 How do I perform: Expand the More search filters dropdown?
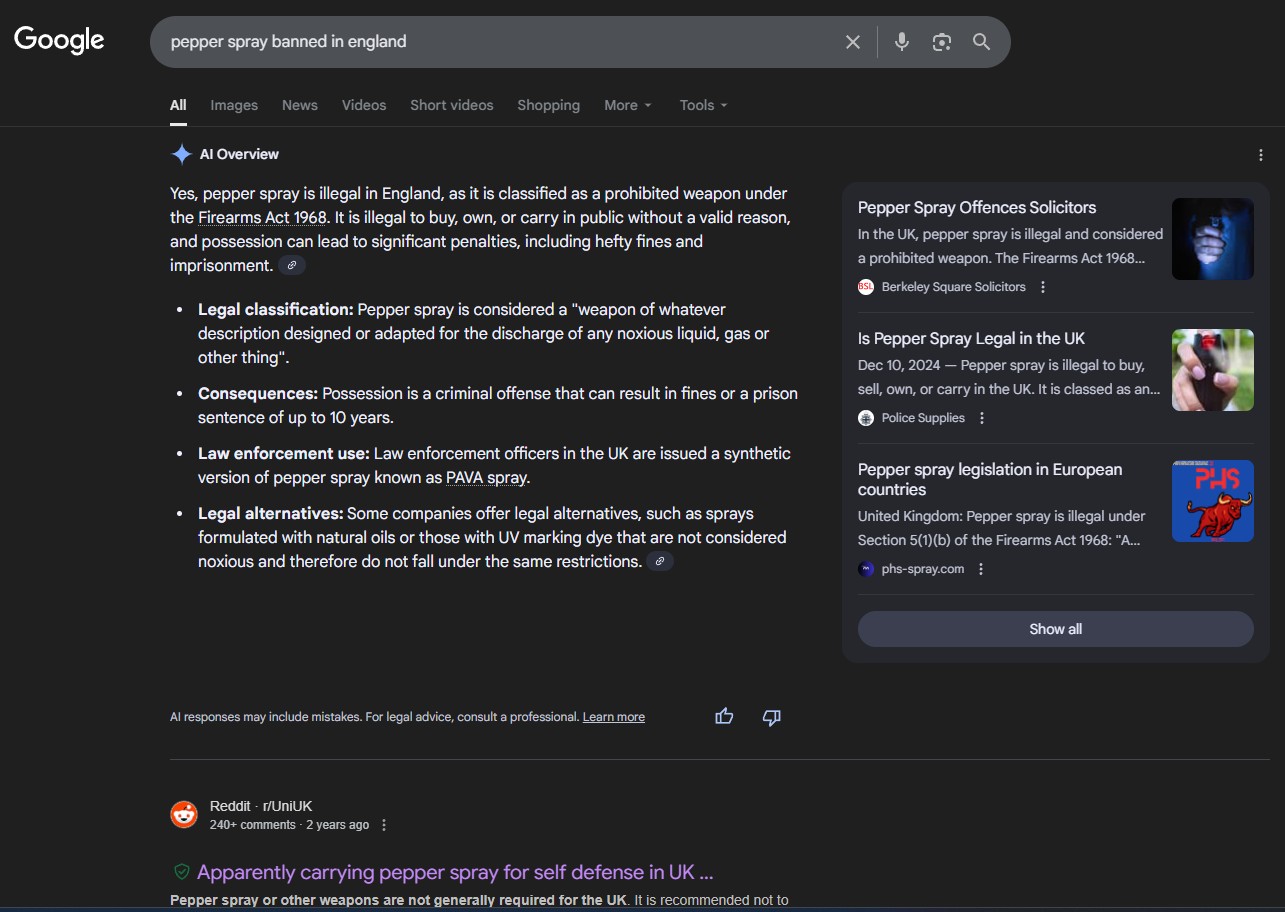pyautogui.click(x=628, y=105)
